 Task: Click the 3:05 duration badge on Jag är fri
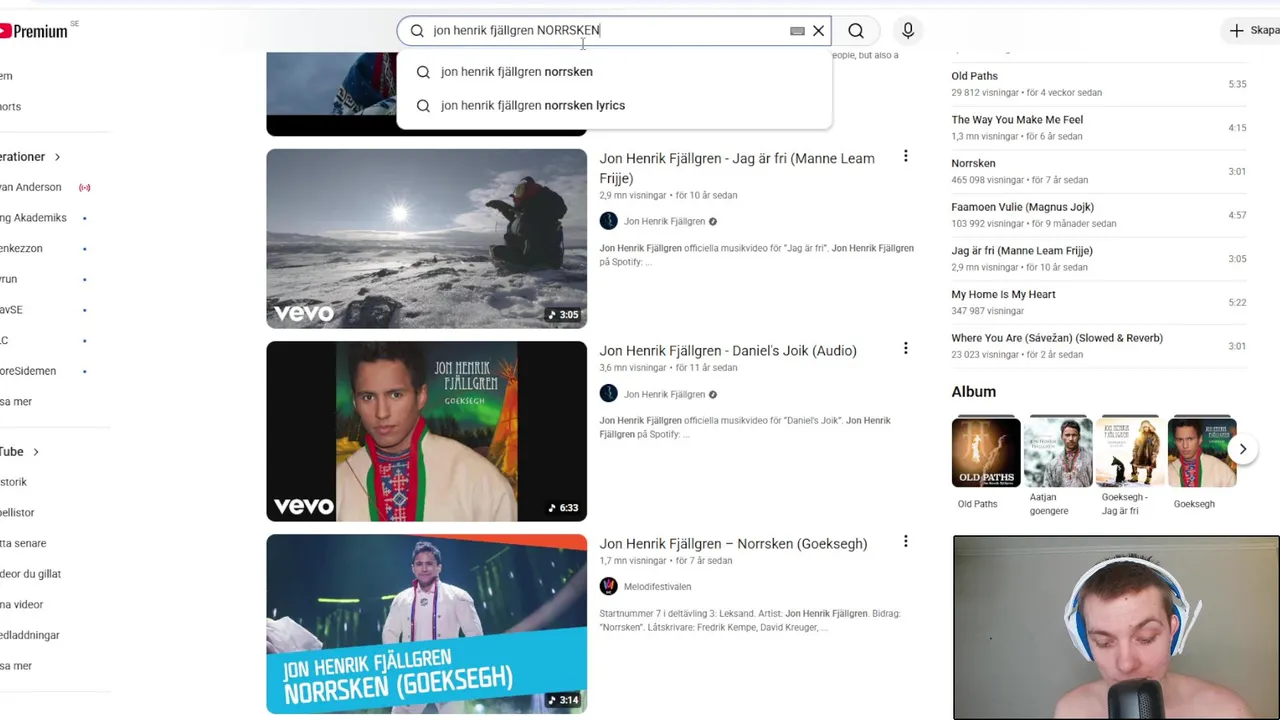pyautogui.click(x=563, y=315)
